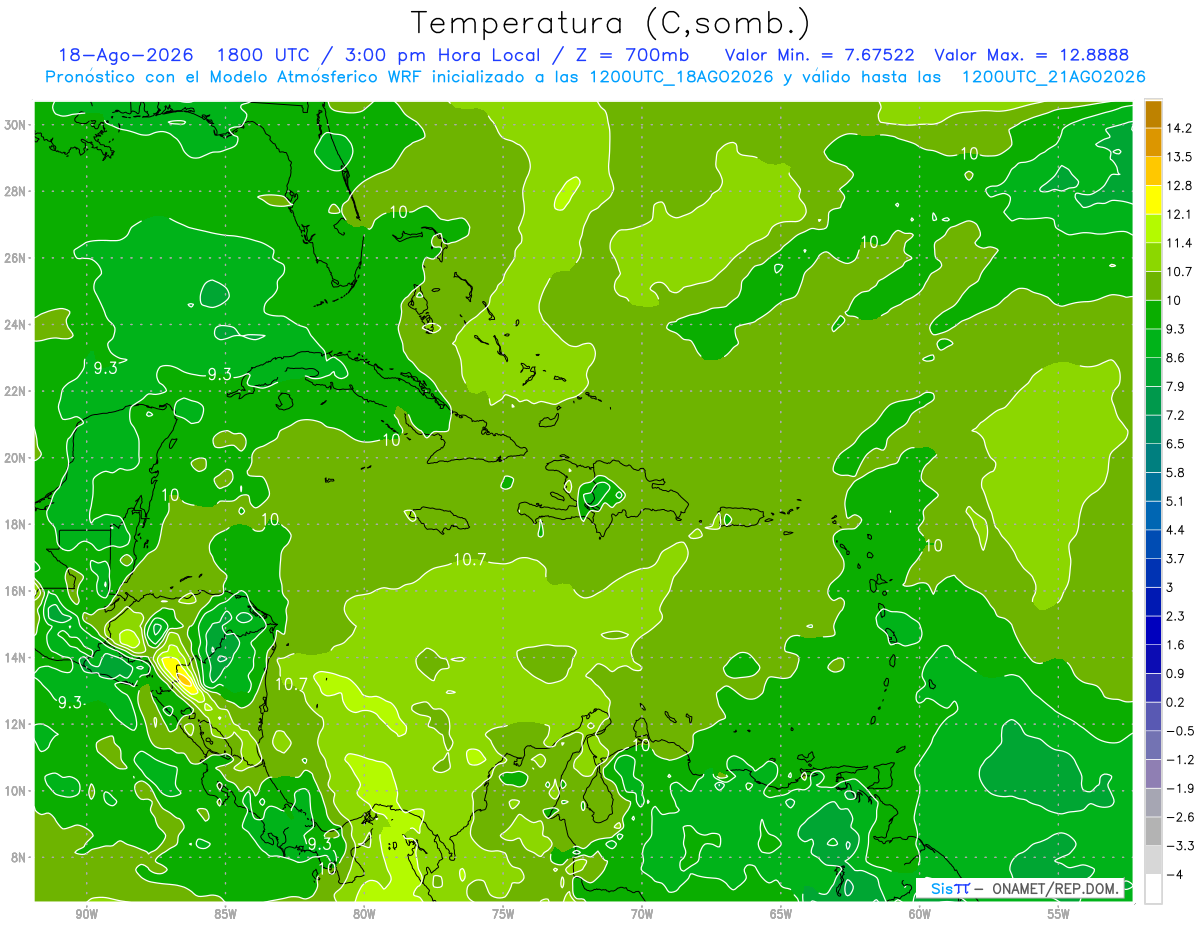Click the 'Valor Max. = 12.8888' value
1200x927 pixels.
[1031, 55]
